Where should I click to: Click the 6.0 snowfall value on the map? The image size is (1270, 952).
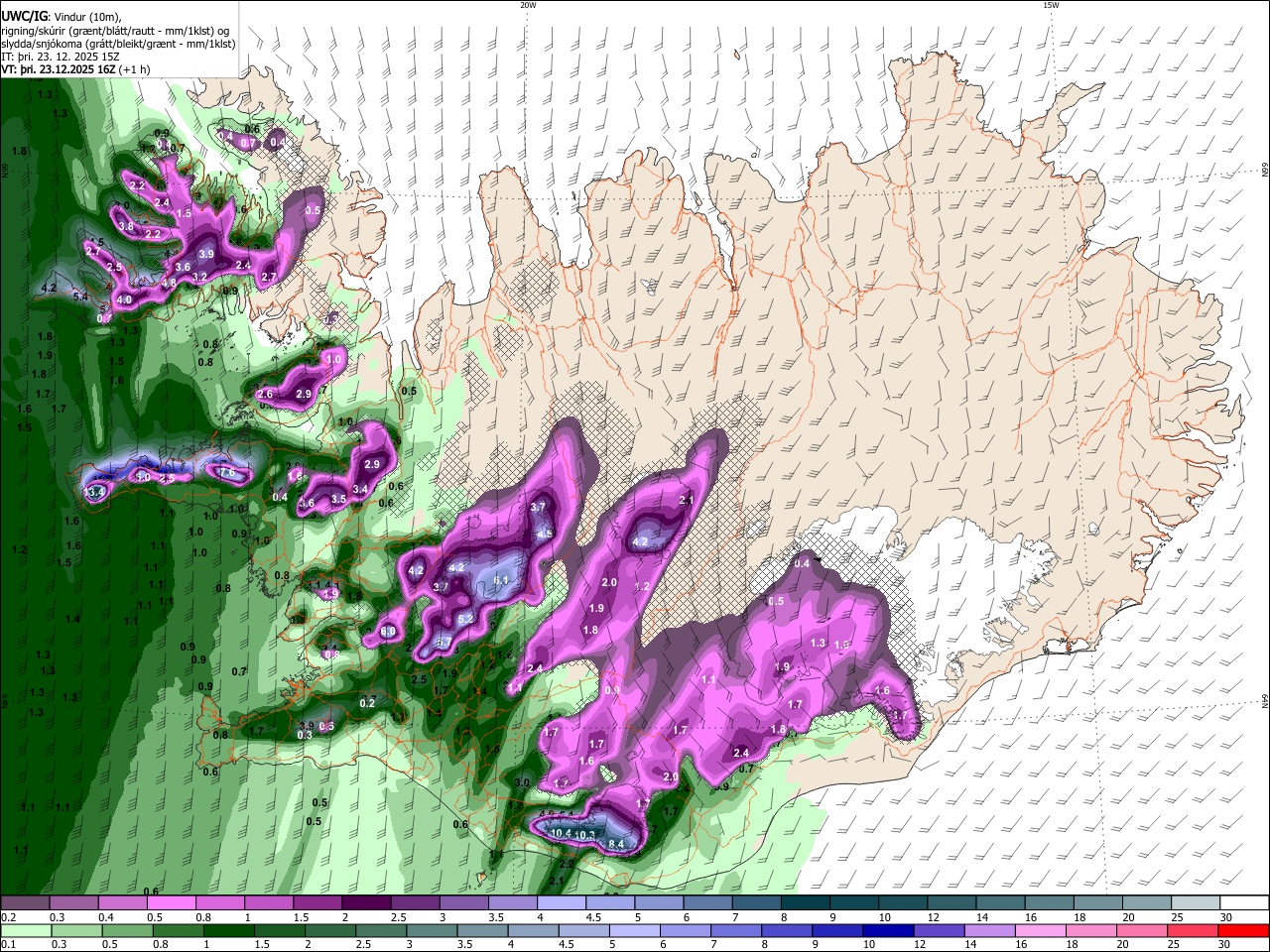click(x=388, y=632)
